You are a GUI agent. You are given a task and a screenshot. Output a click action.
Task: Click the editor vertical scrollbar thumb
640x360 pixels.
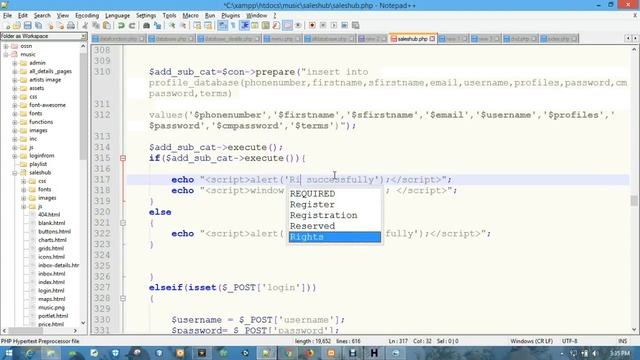click(x=634, y=200)
